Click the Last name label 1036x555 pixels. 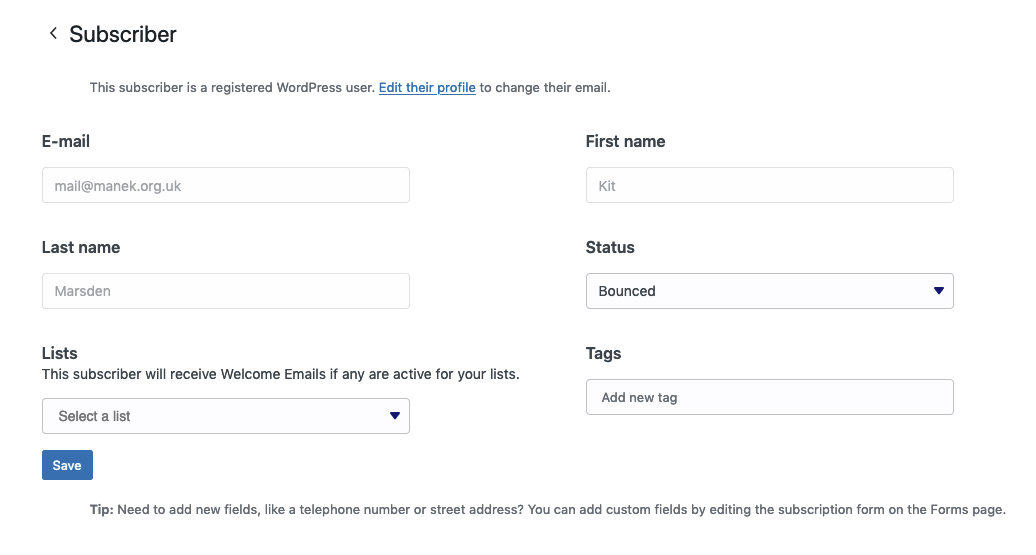(81, 248)
